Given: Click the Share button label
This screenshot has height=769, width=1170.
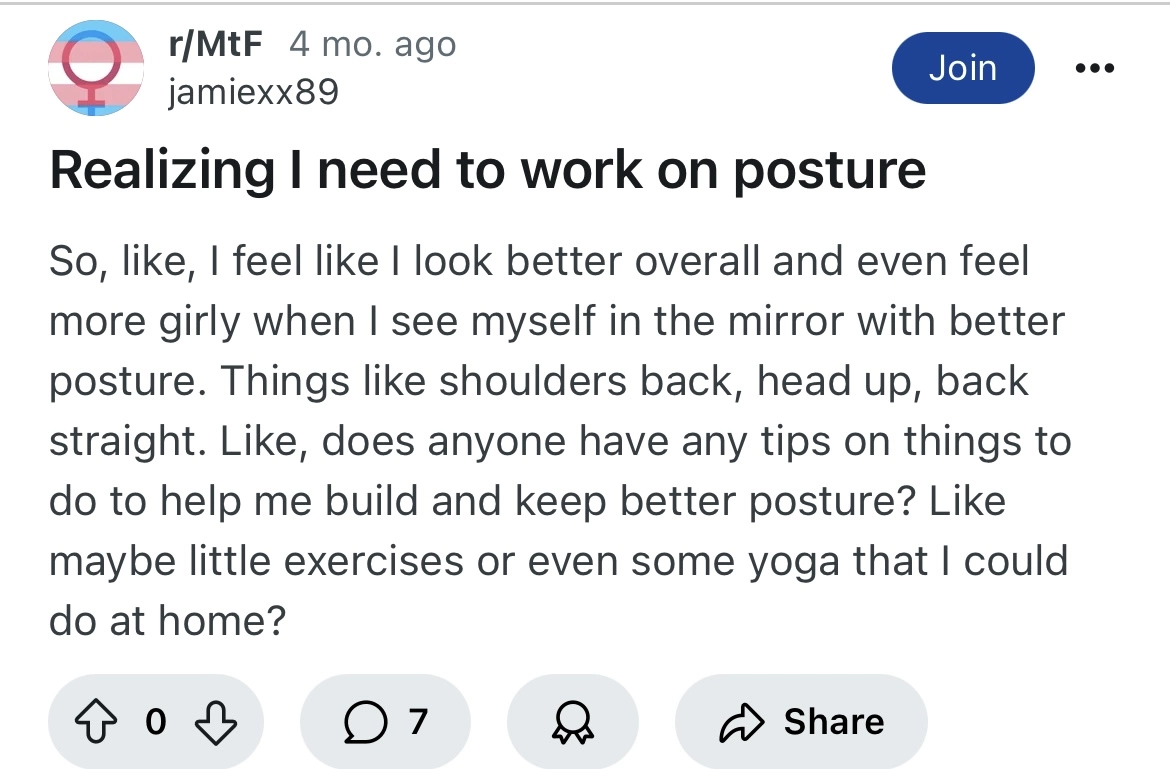Looking at the screenshot, I should pyautogui.click(x=833, y=721).
